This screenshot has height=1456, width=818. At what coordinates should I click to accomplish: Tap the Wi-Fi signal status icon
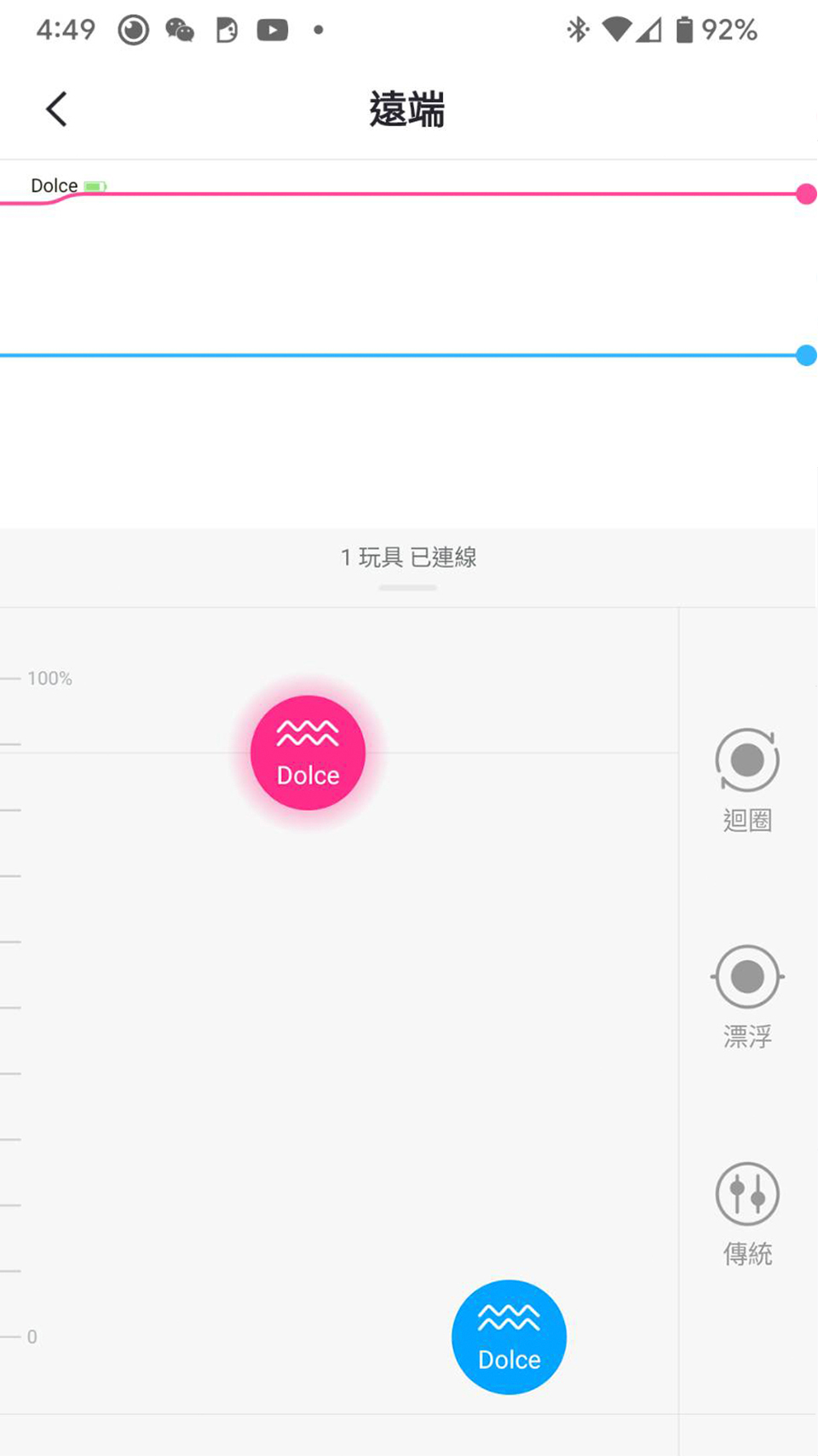pos(616,30)
